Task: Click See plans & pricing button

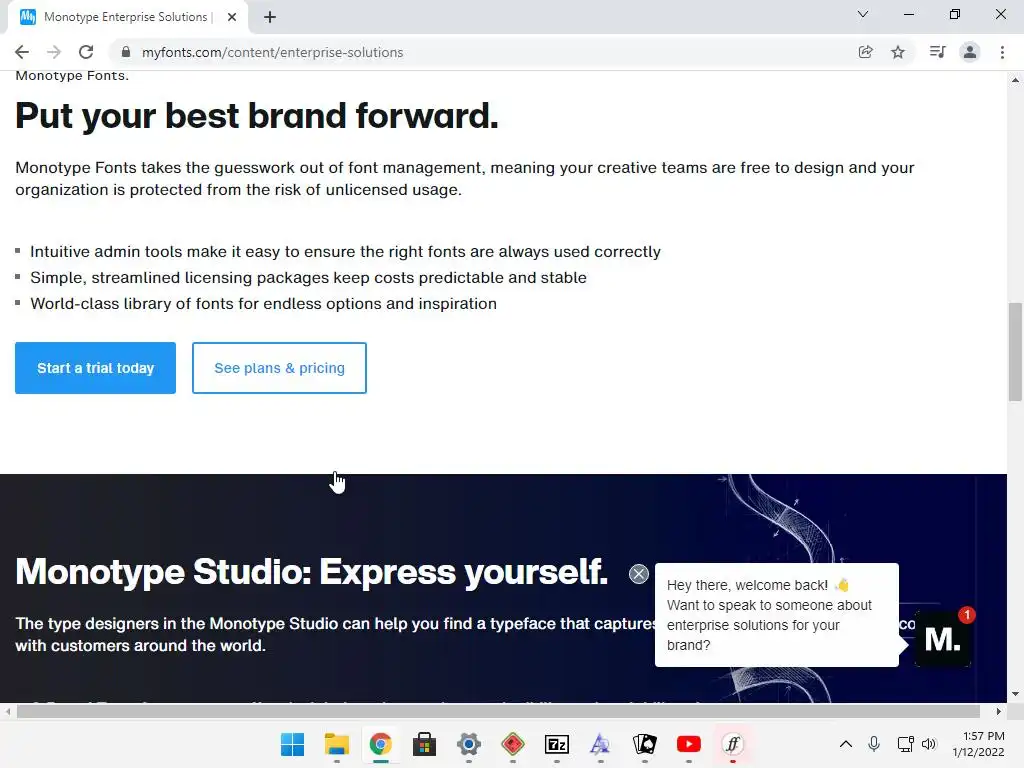Action: tap(280, 368)
